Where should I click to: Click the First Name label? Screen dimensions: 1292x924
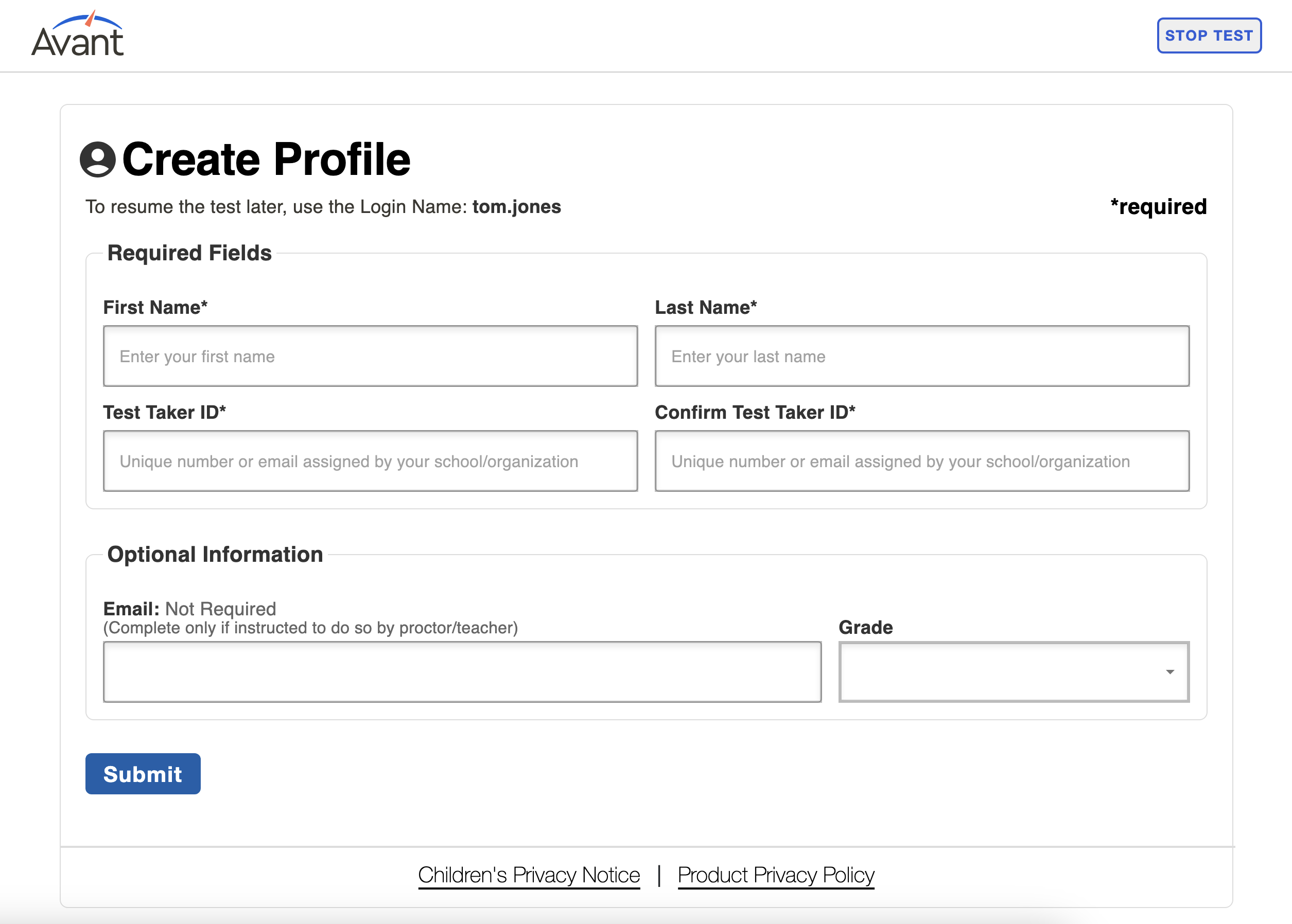click(x=155, y=307)
